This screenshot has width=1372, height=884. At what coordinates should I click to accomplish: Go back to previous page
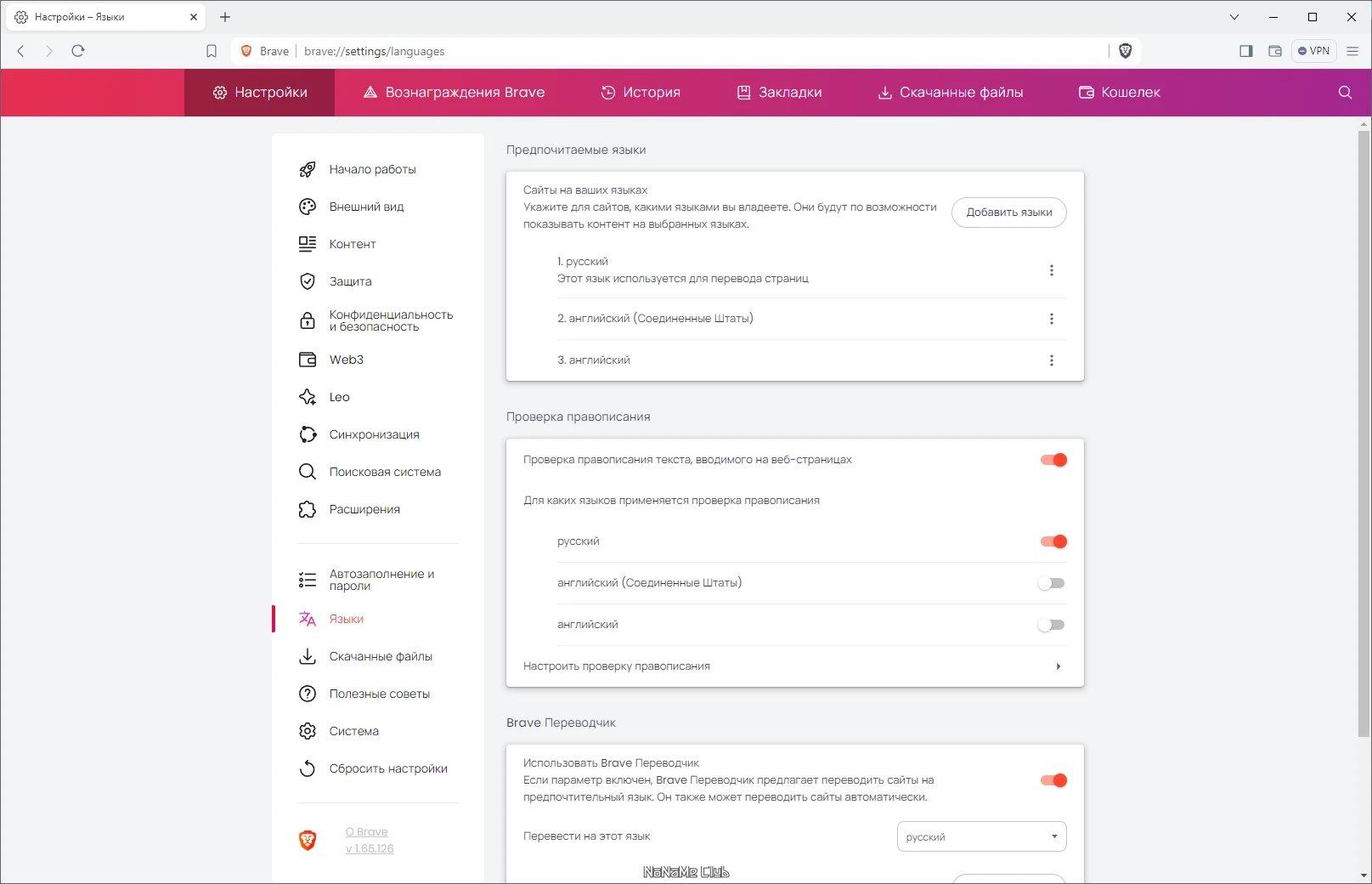21,51
